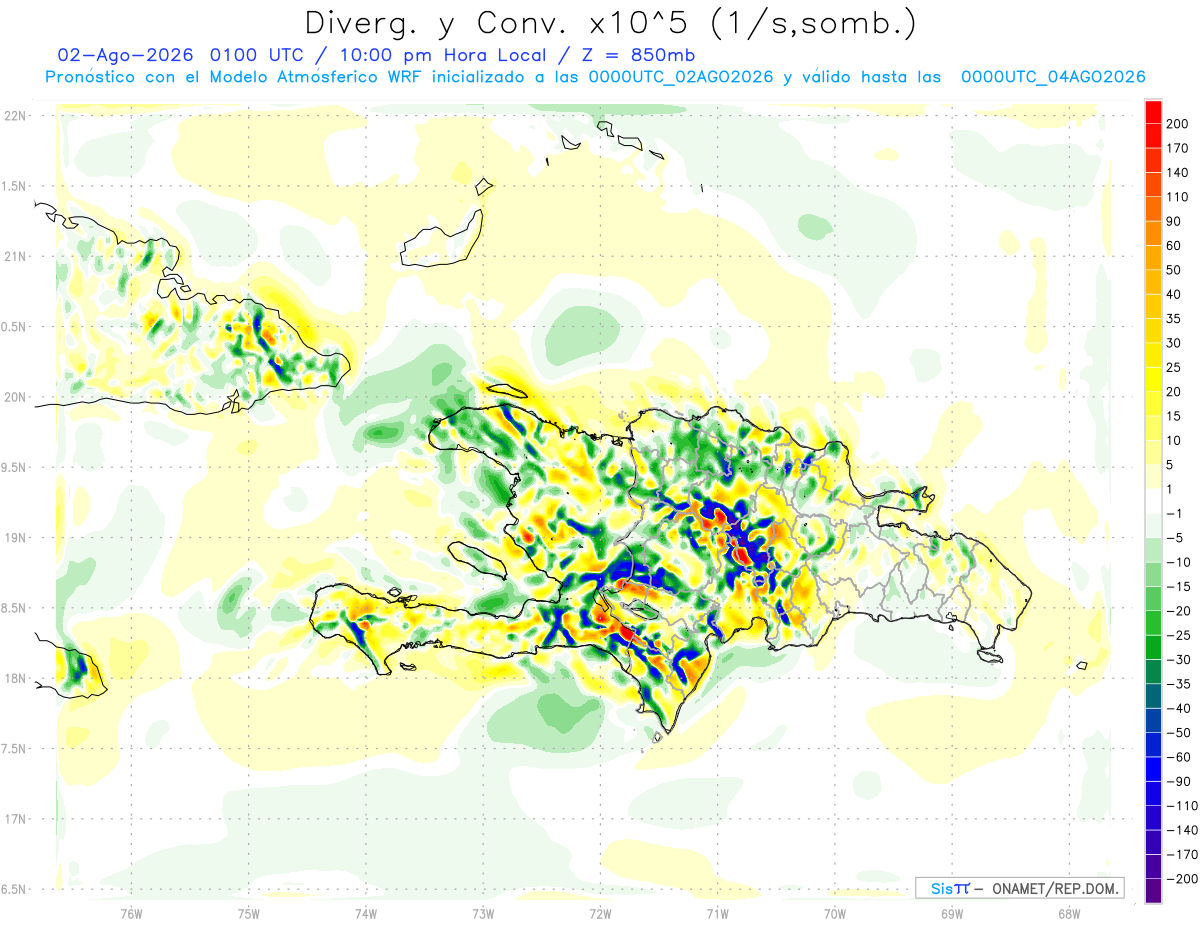1200x927 pixels.
Task: Click the colorbar value '60'
Action: click(x=1176, y=246)
